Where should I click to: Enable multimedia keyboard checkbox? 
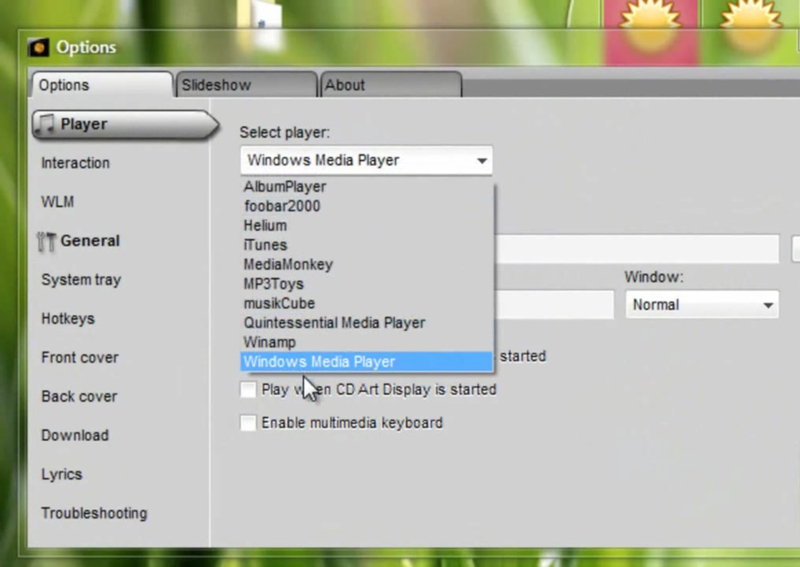pos(248,423)
